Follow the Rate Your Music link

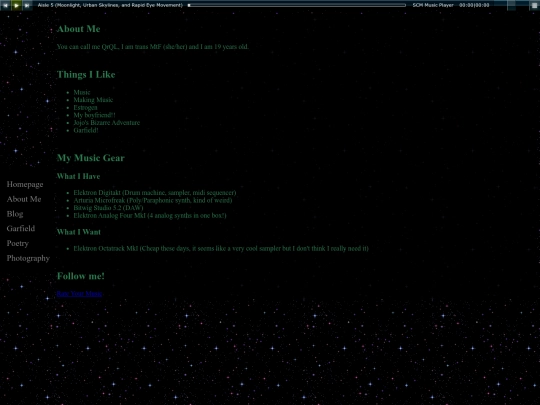click(x=79, y=294)
